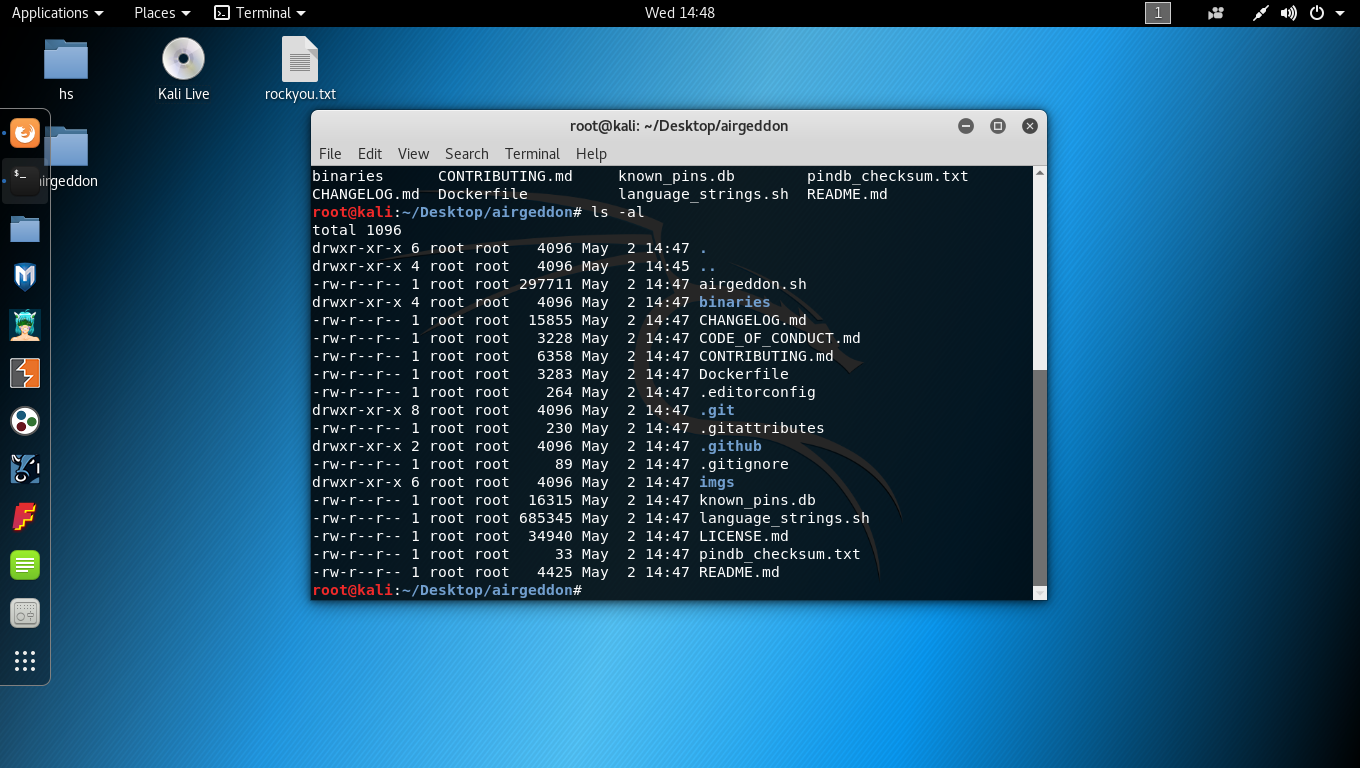The image size is (1360, 768).
Task: Expand the Terminal app menu in top bar
Action: pos(260,13)
